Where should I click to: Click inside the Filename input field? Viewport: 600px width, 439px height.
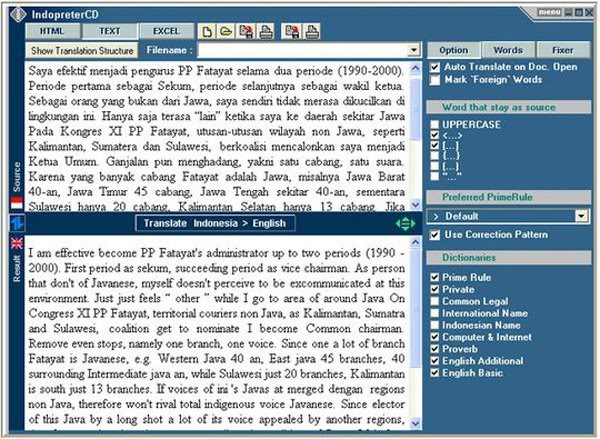coord(303,50)
